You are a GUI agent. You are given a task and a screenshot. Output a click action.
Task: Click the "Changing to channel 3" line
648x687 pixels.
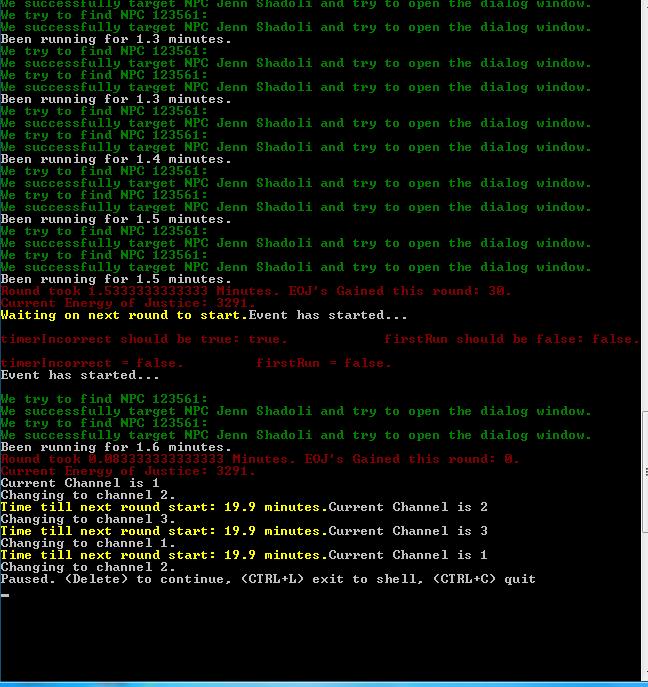point(87,519)
